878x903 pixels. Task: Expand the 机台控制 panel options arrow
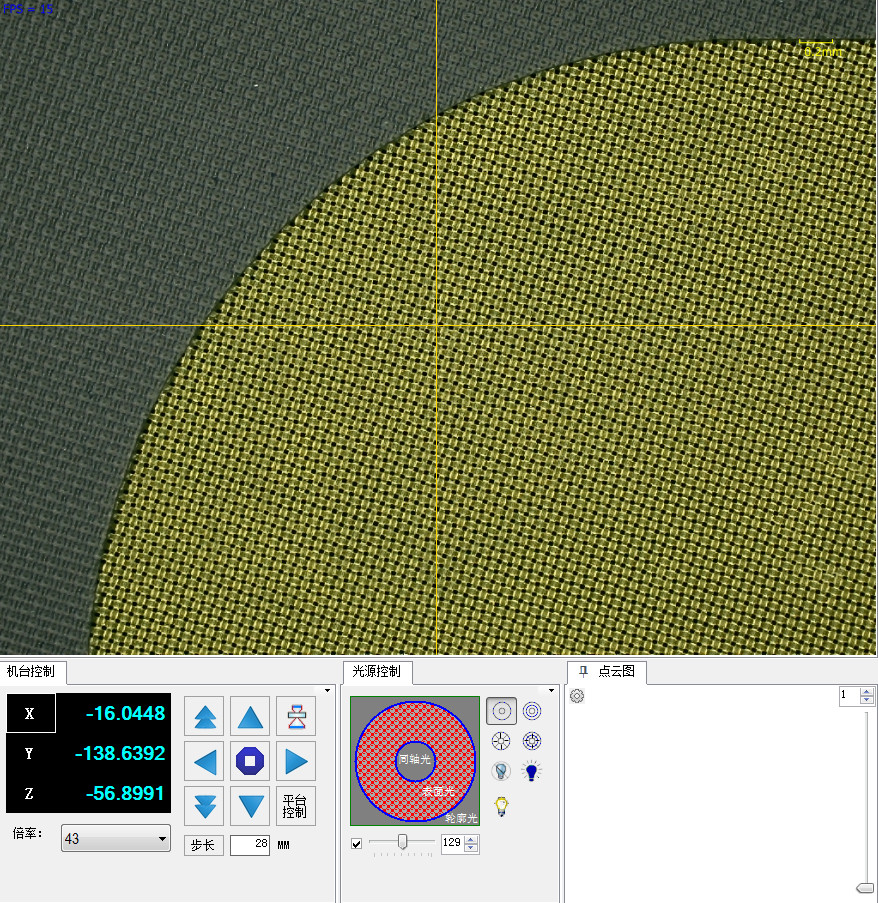[326, 690]
